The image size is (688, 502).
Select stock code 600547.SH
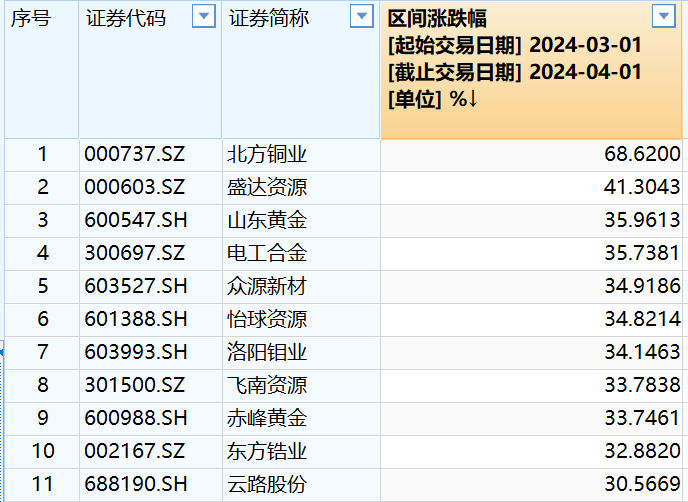[136, 220]
